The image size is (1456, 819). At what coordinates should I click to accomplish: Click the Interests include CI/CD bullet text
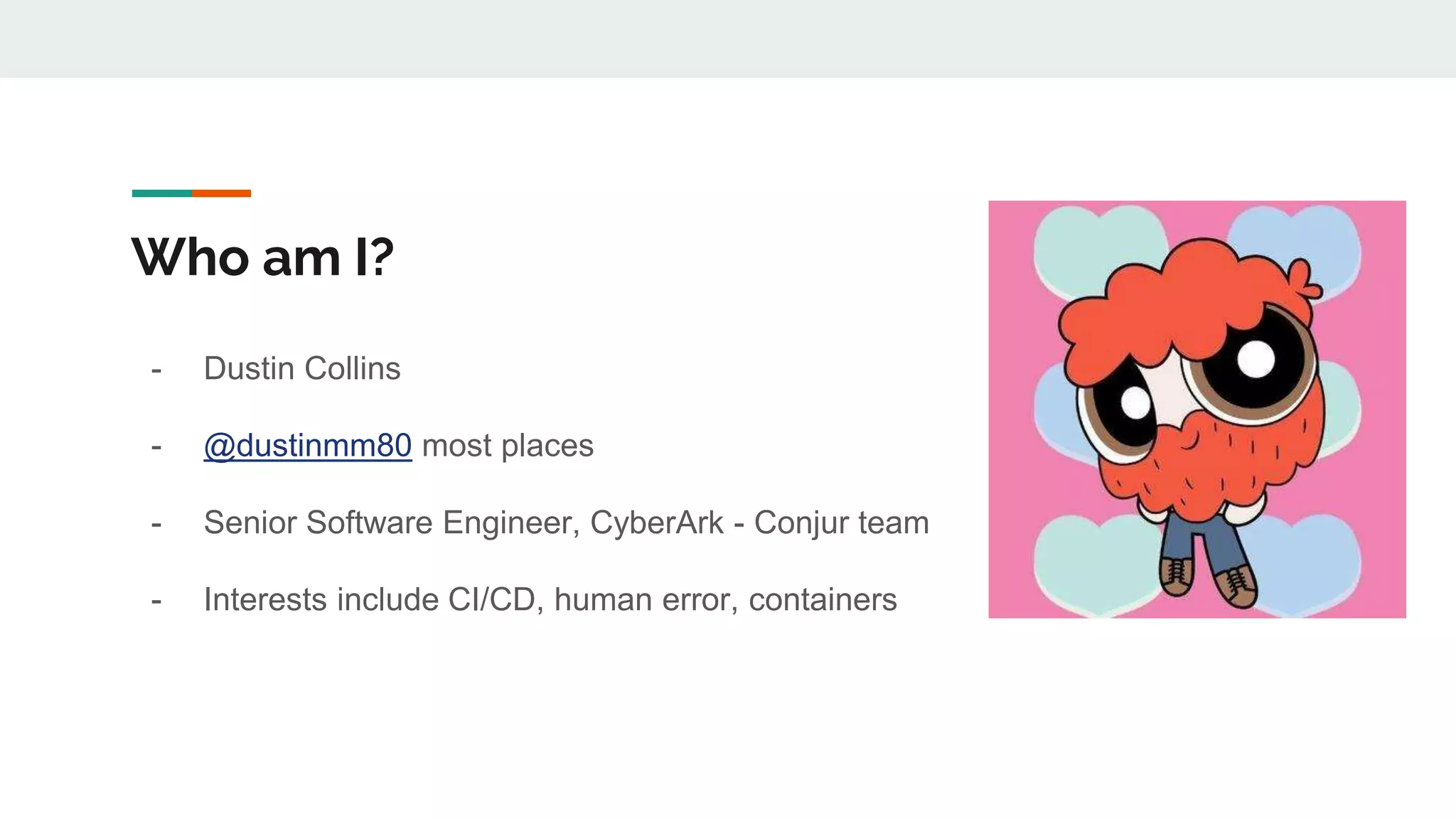(x=550, y=599)
